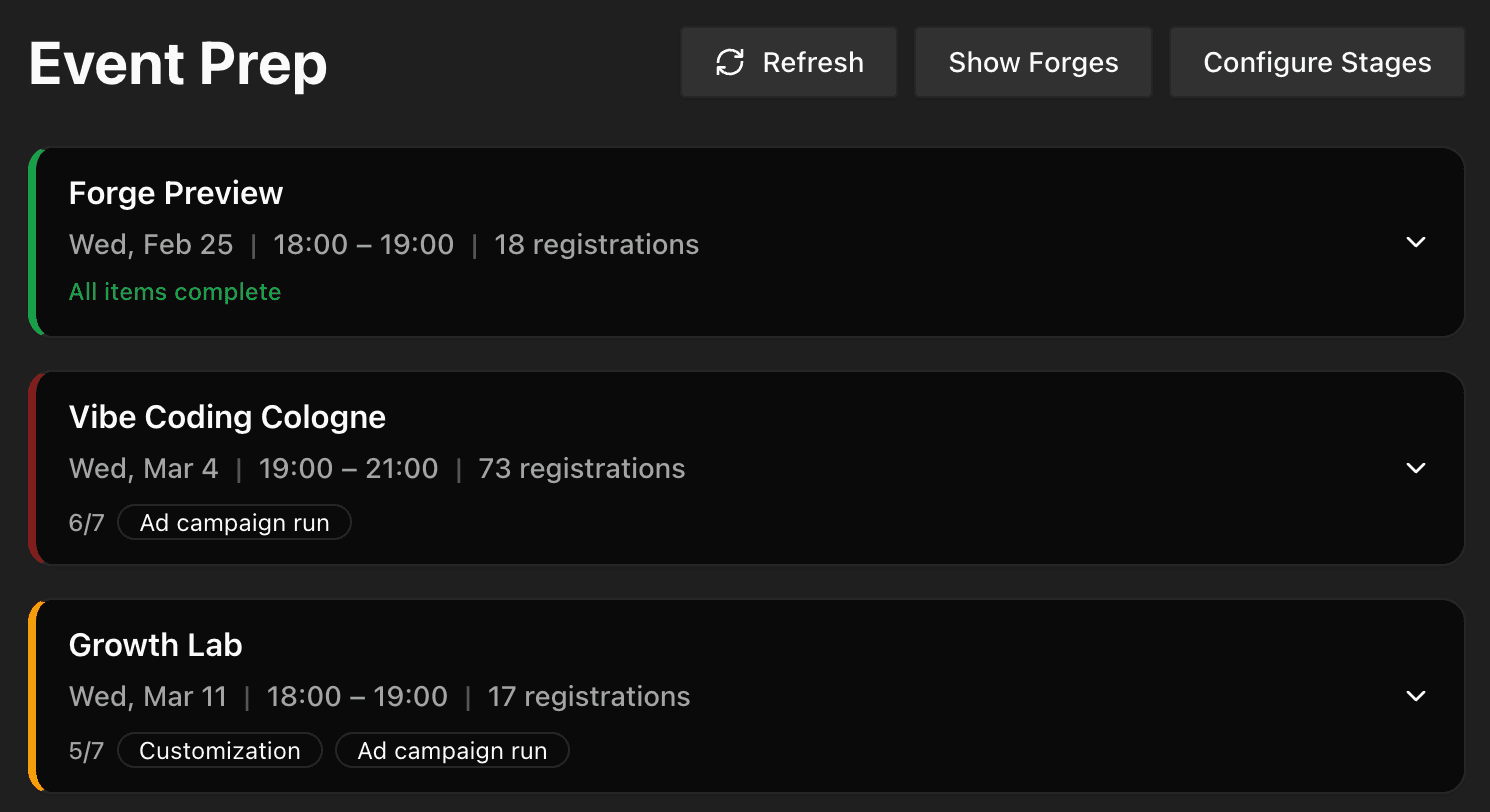Click the 6/7 progress counter on Vibe Coding Cologne

coord(86,522)
